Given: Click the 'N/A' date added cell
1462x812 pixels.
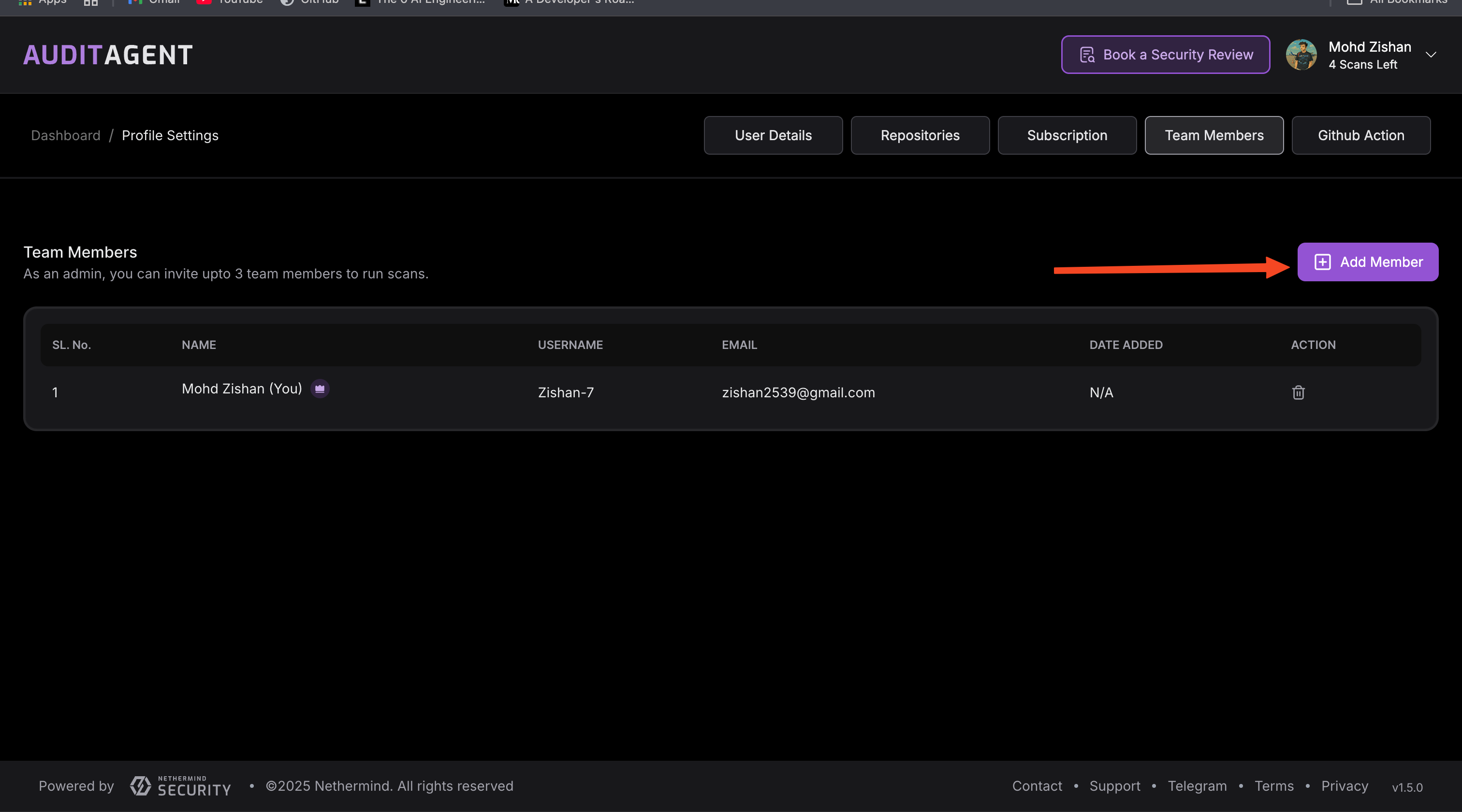Looking at the screenshot, I should [1101, 392].
